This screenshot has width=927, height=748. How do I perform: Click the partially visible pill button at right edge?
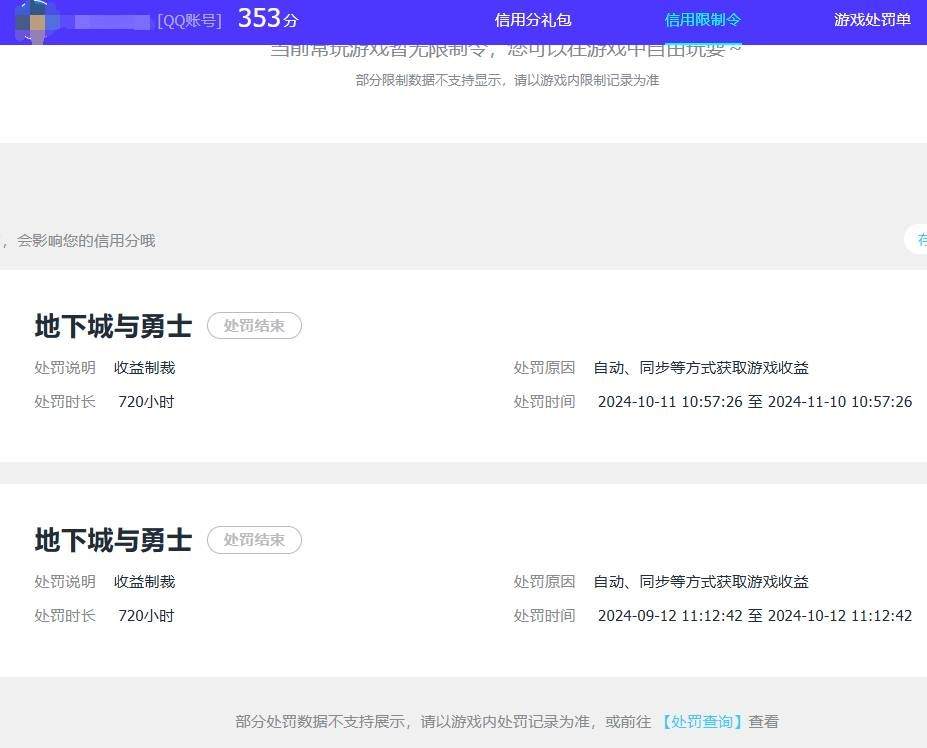[x=916, y=239]
